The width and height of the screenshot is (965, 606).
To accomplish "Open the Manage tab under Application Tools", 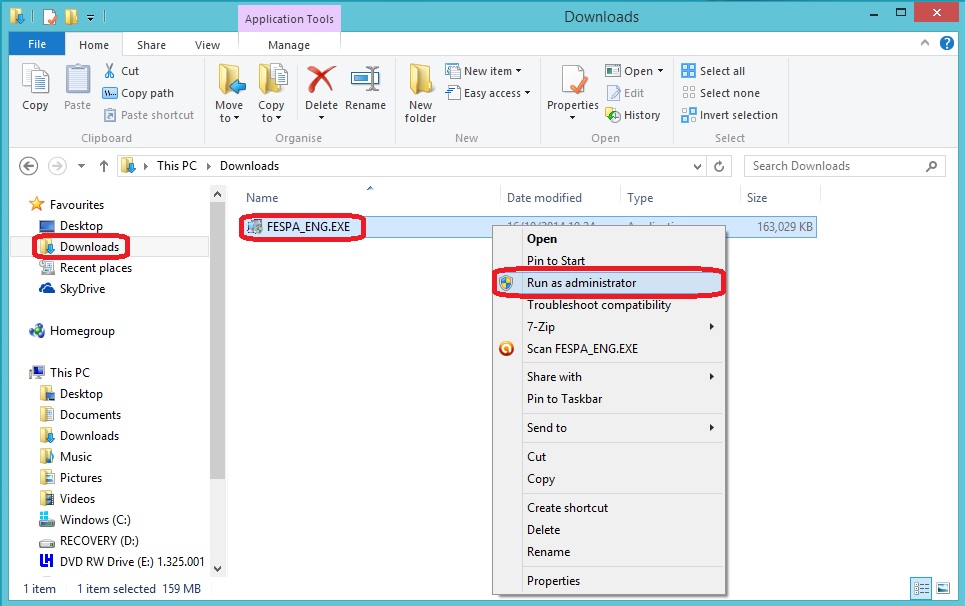I will click(289, 45).
